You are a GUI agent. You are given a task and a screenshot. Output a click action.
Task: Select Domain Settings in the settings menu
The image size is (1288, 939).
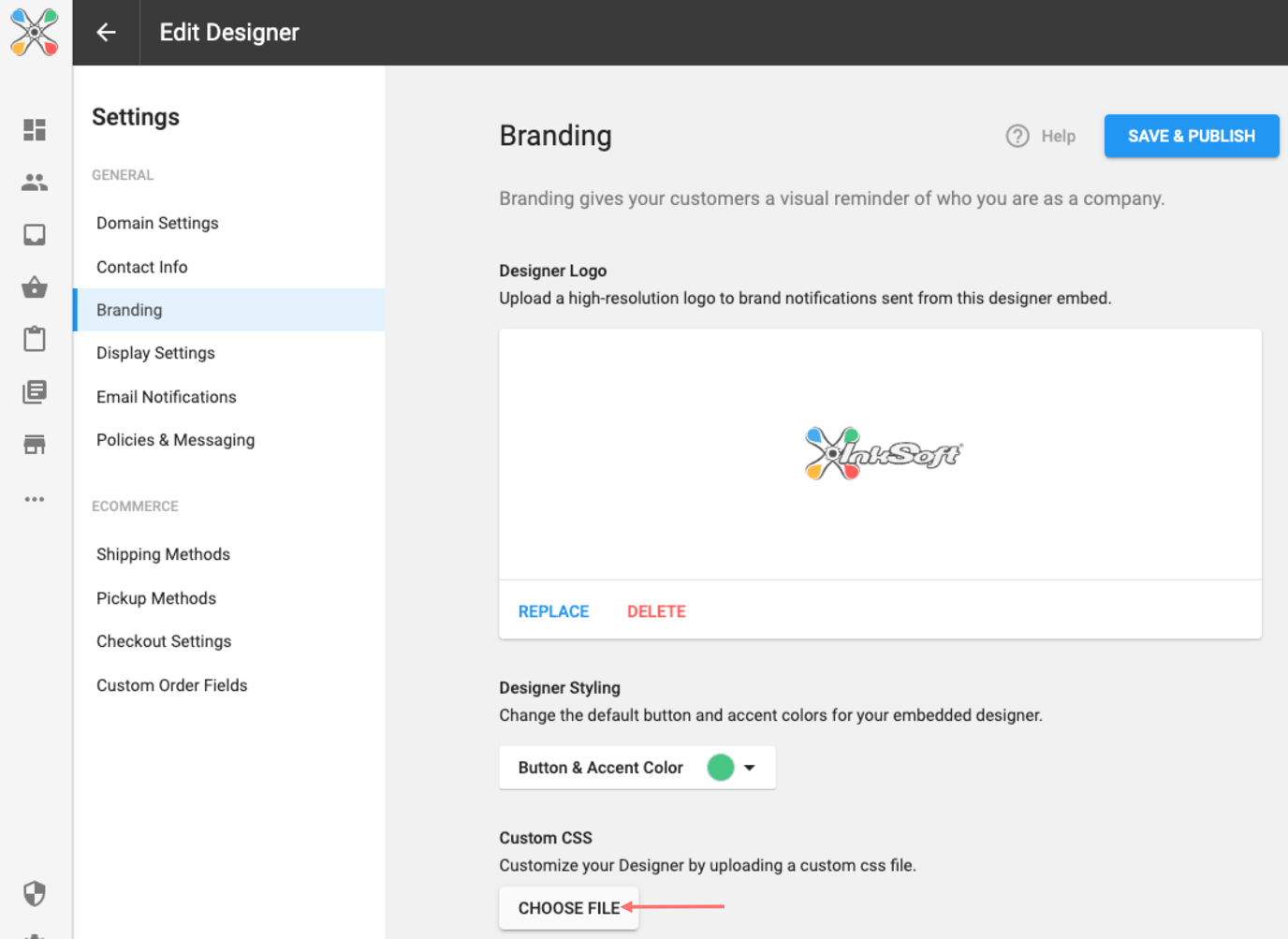coord(157,223)
